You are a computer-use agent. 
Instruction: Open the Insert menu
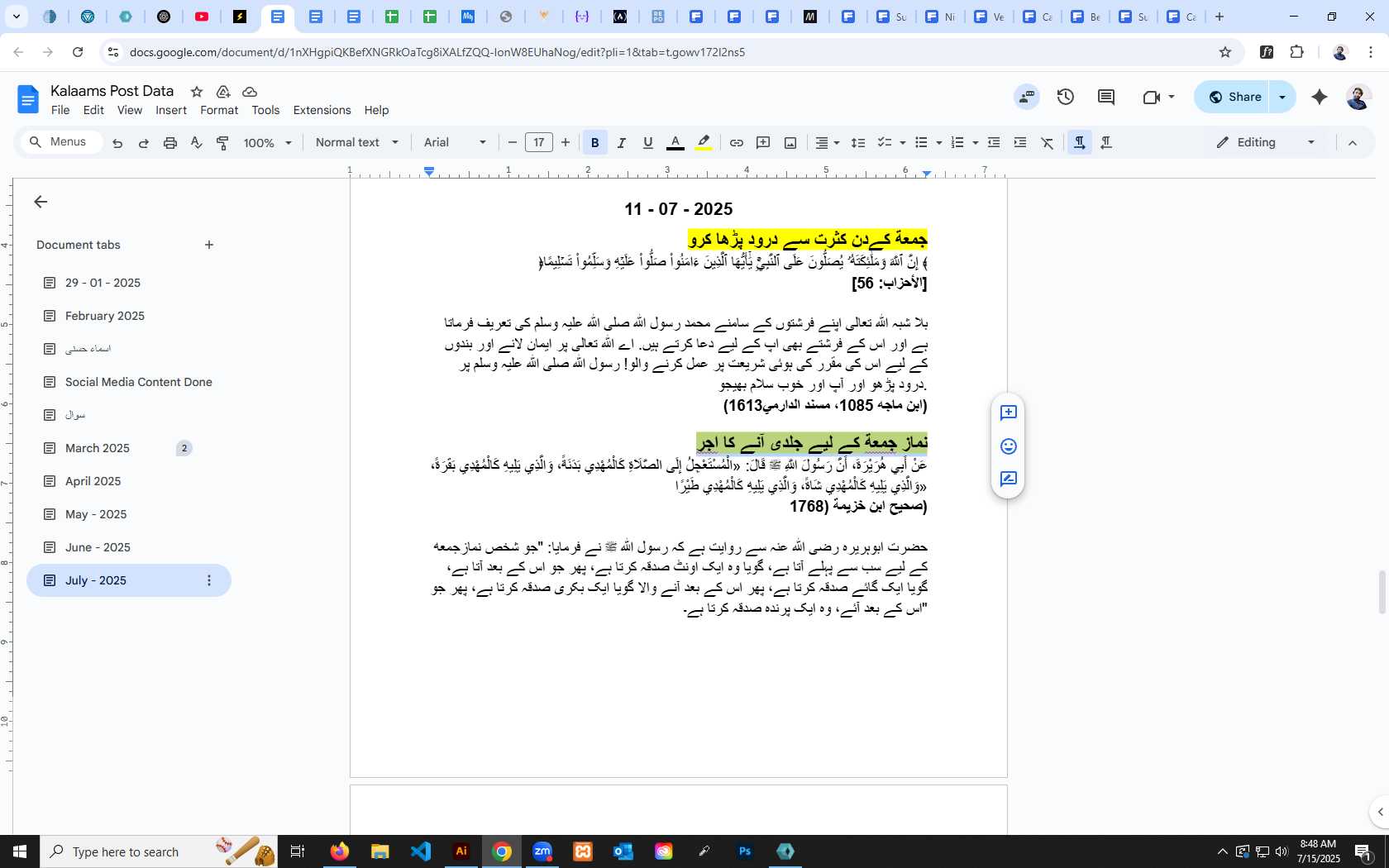coord(171,110)
